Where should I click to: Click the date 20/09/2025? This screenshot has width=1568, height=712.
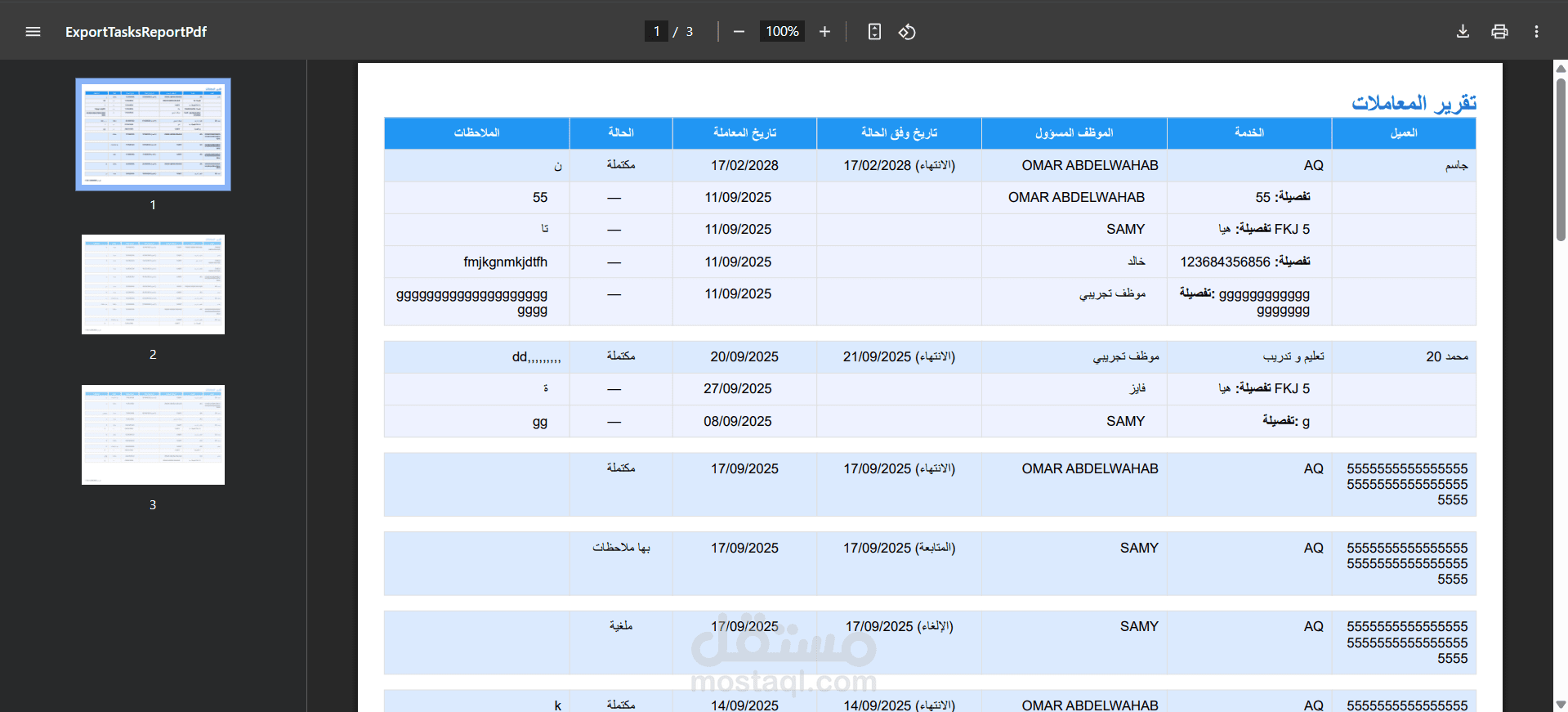tap(744, 356)
